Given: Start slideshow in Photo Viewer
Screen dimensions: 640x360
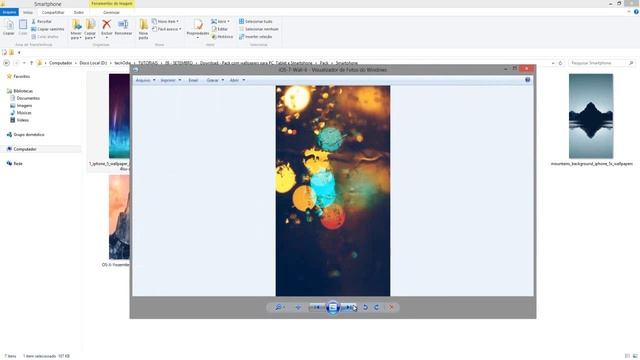Looking at the screenshot, I should click(333, 307).
